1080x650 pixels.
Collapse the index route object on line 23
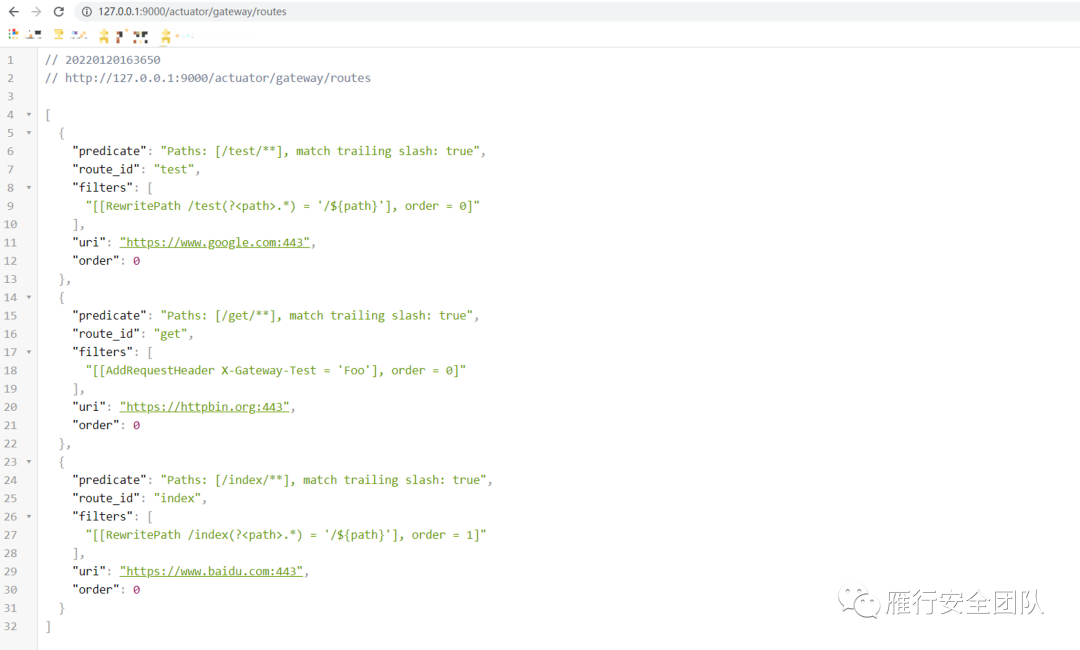pos(29,462)
